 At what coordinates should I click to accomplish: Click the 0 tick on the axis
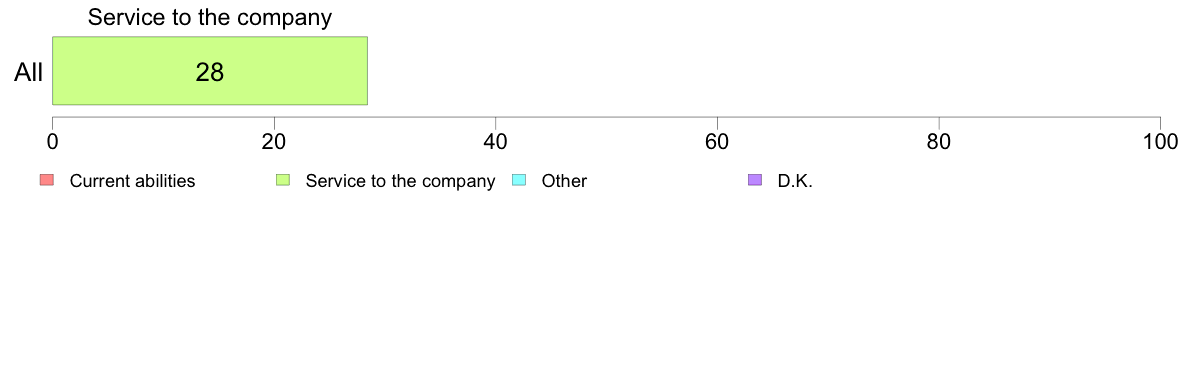coord(52,142)
